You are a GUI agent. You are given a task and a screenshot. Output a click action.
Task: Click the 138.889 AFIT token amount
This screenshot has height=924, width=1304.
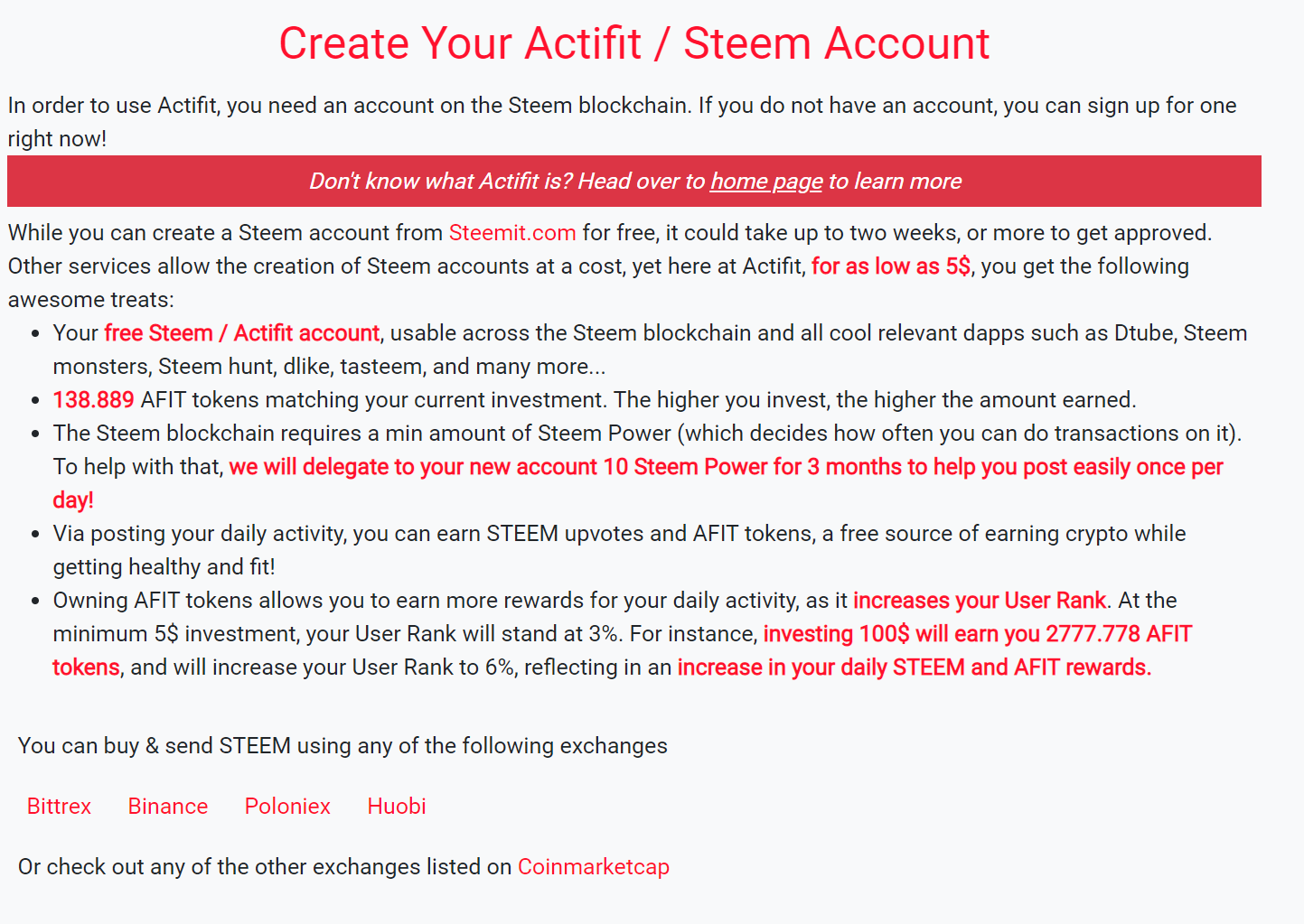(x=93, y=400)
